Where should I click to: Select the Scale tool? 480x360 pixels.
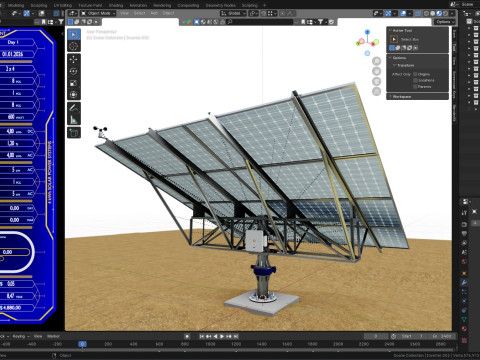[74, 83]
